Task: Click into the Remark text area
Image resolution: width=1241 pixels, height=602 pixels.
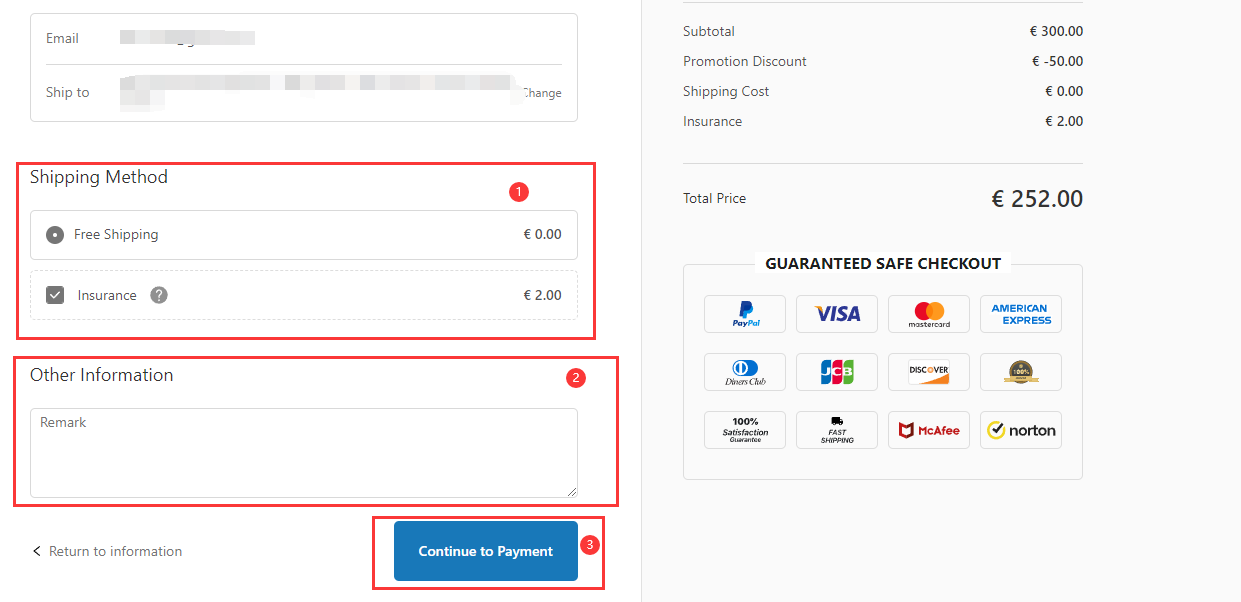Action: (303, 453)
